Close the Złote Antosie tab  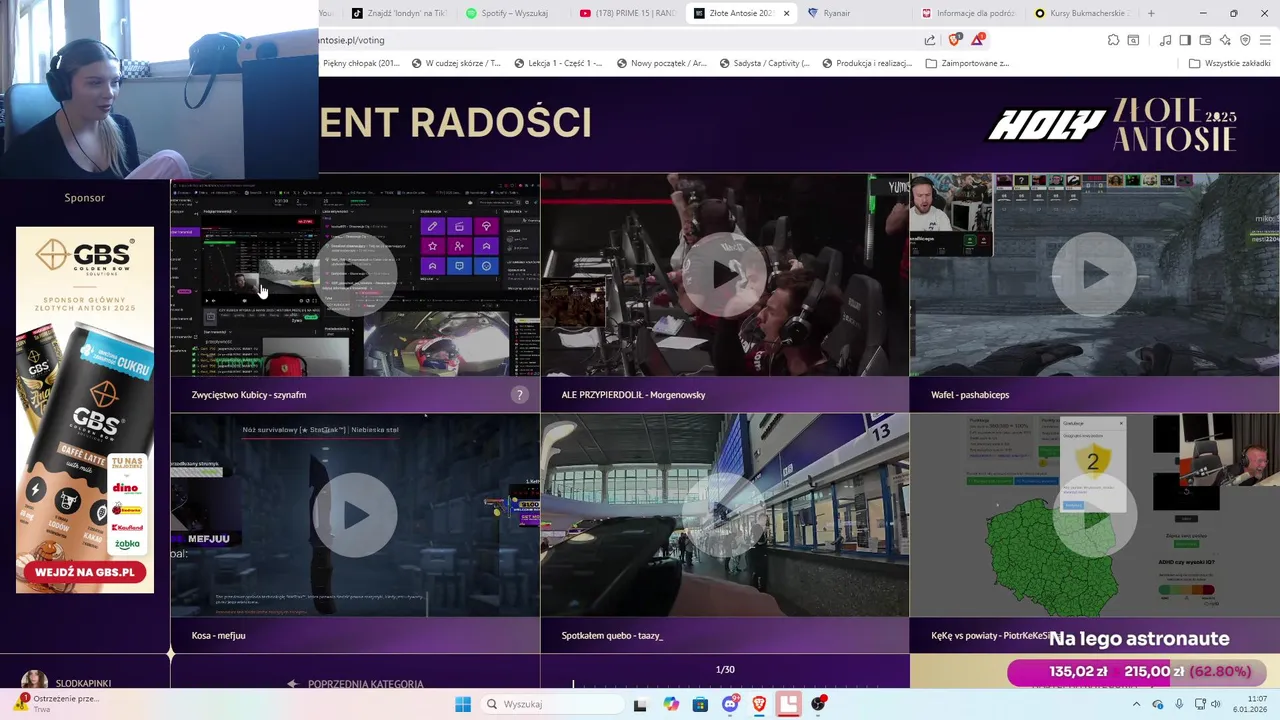786,13
